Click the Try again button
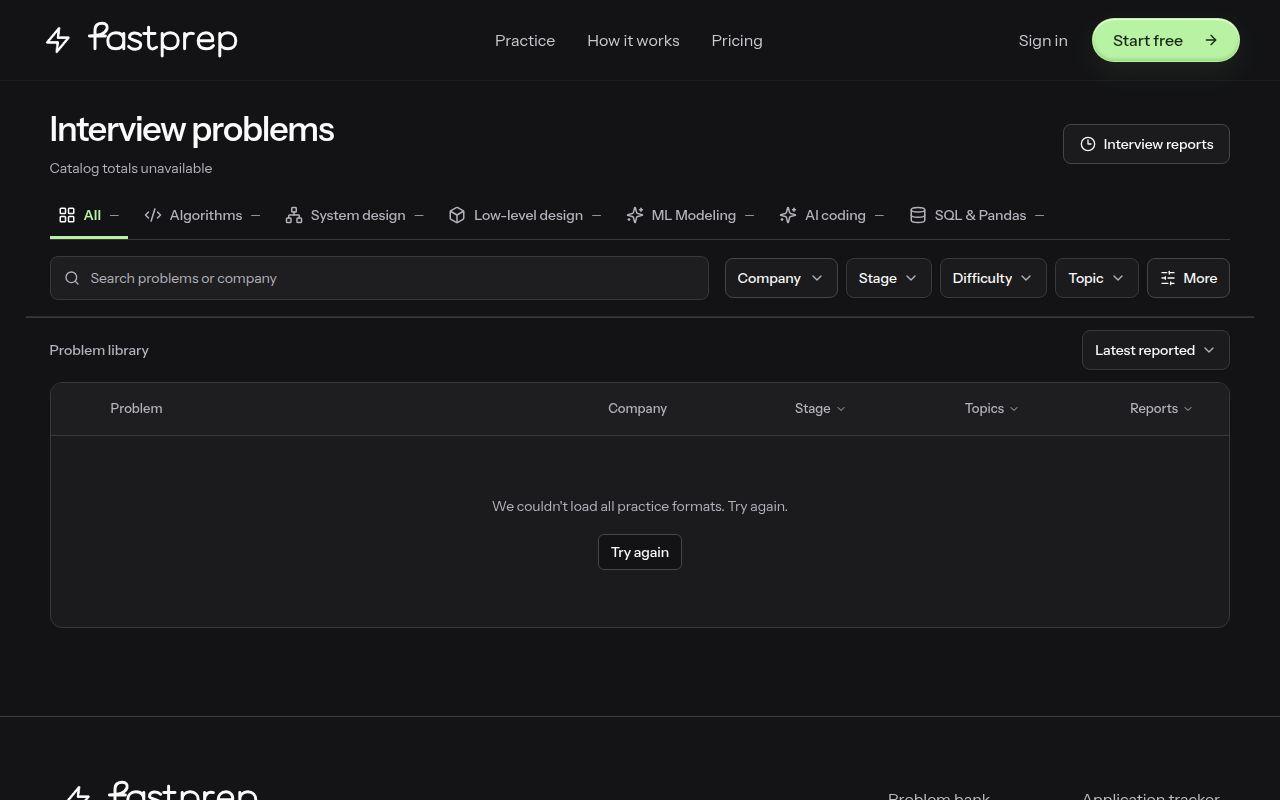1280x800 pixels. [640, 552]
